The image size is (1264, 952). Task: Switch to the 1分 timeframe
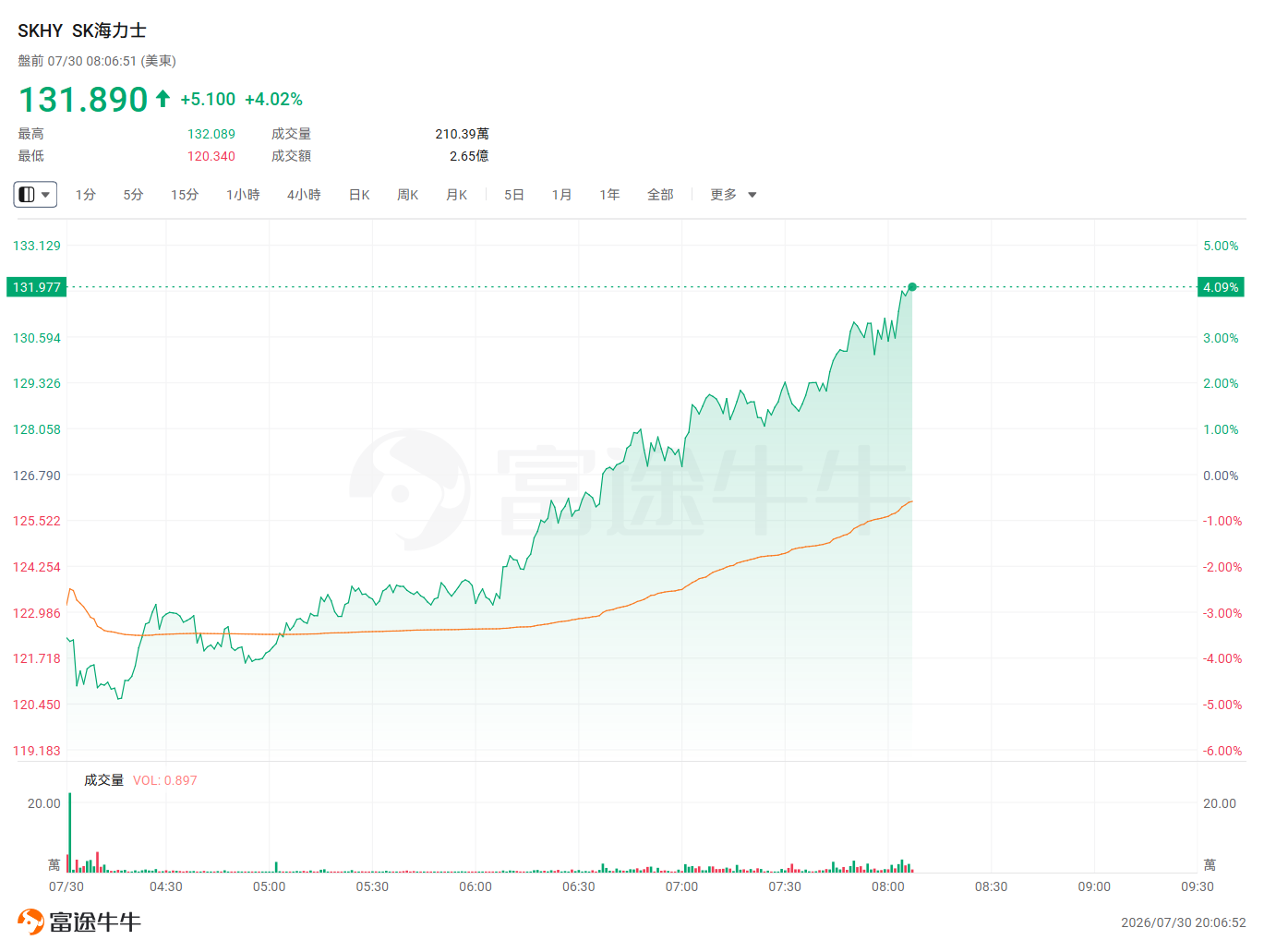point(86,195)
